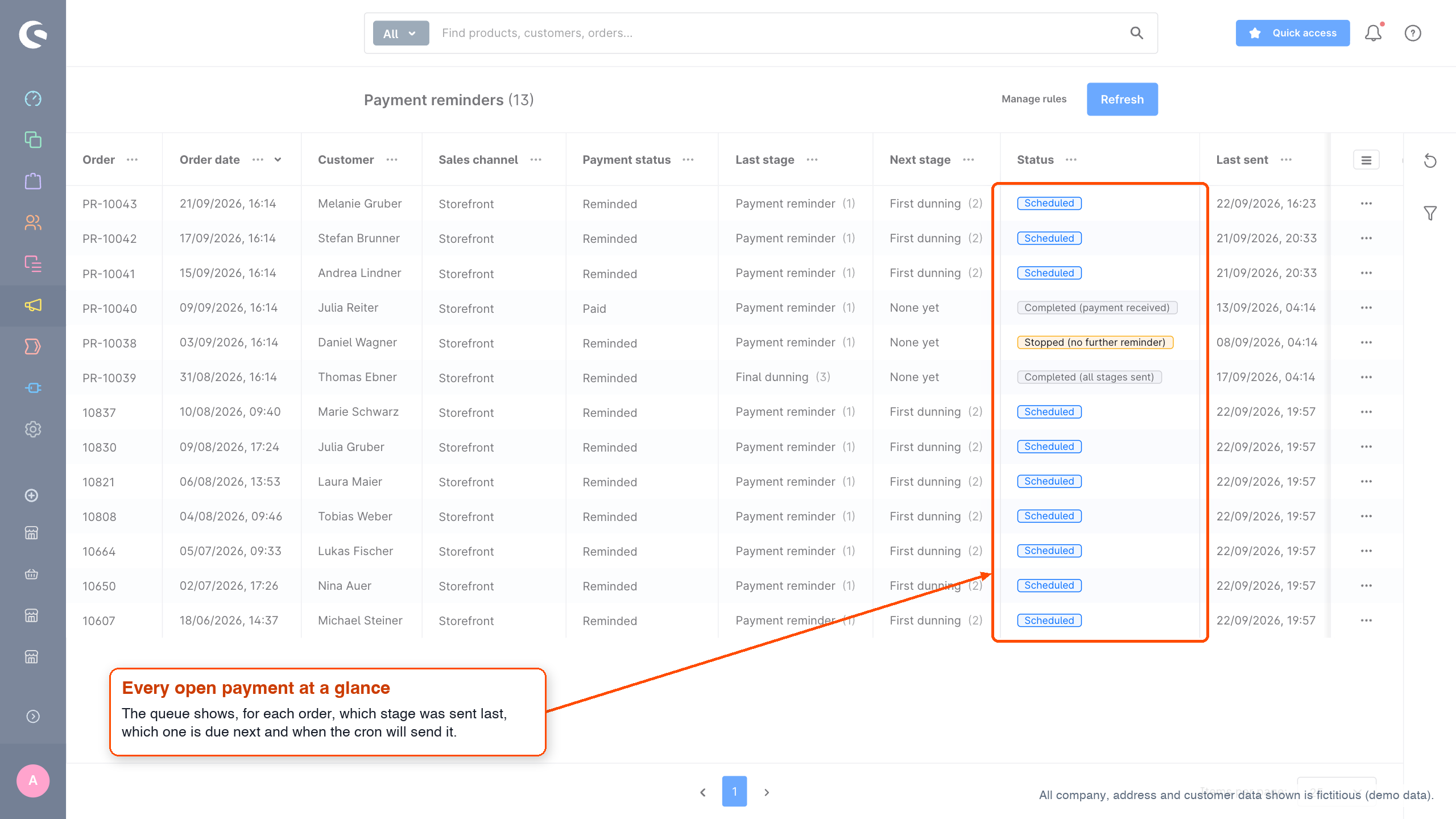Open Order column options menu

click(133, 160)
